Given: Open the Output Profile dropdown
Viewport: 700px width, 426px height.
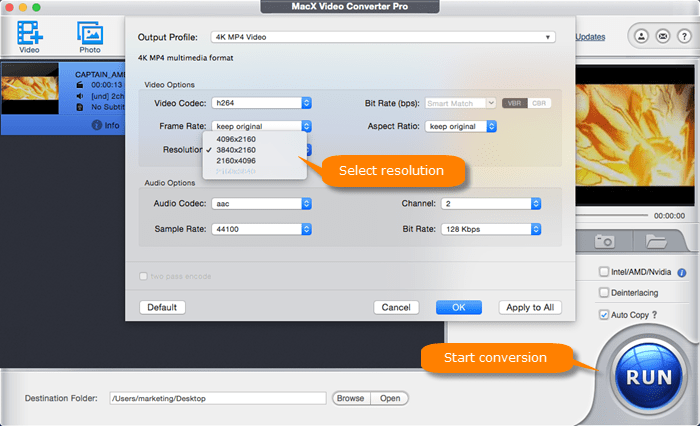Looking at the screenshot, I should pos(383,37).
